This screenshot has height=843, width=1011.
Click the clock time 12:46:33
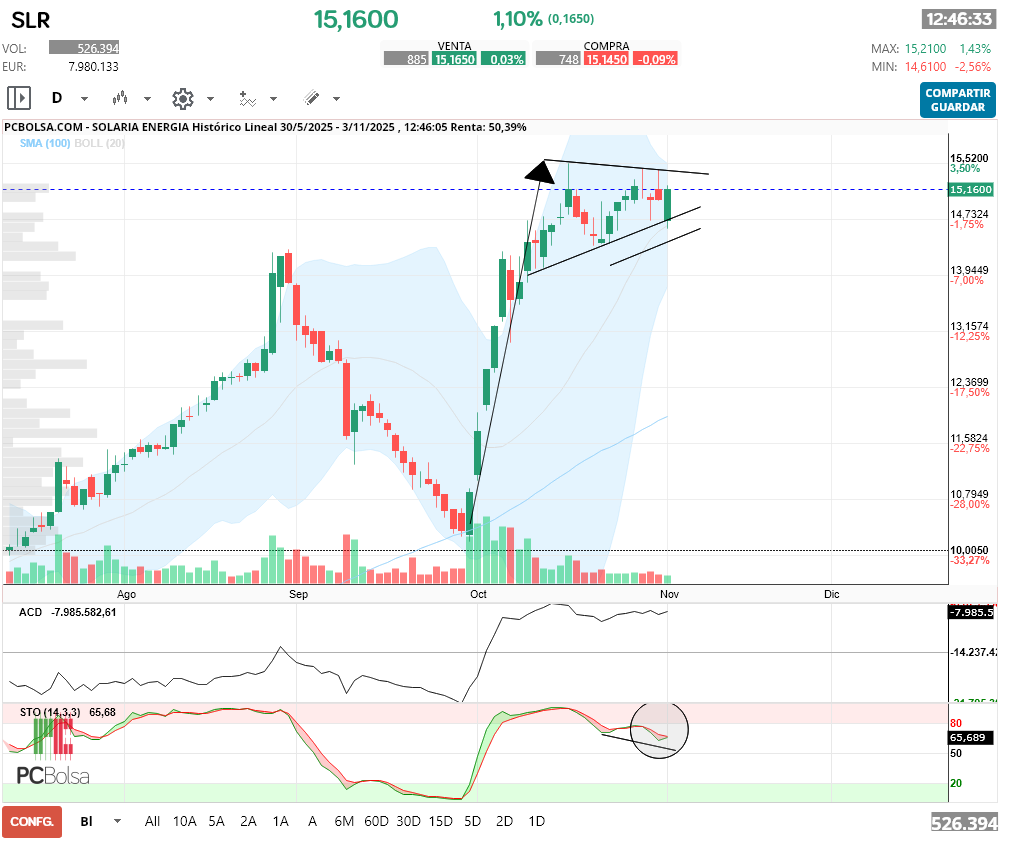[959, 19]
